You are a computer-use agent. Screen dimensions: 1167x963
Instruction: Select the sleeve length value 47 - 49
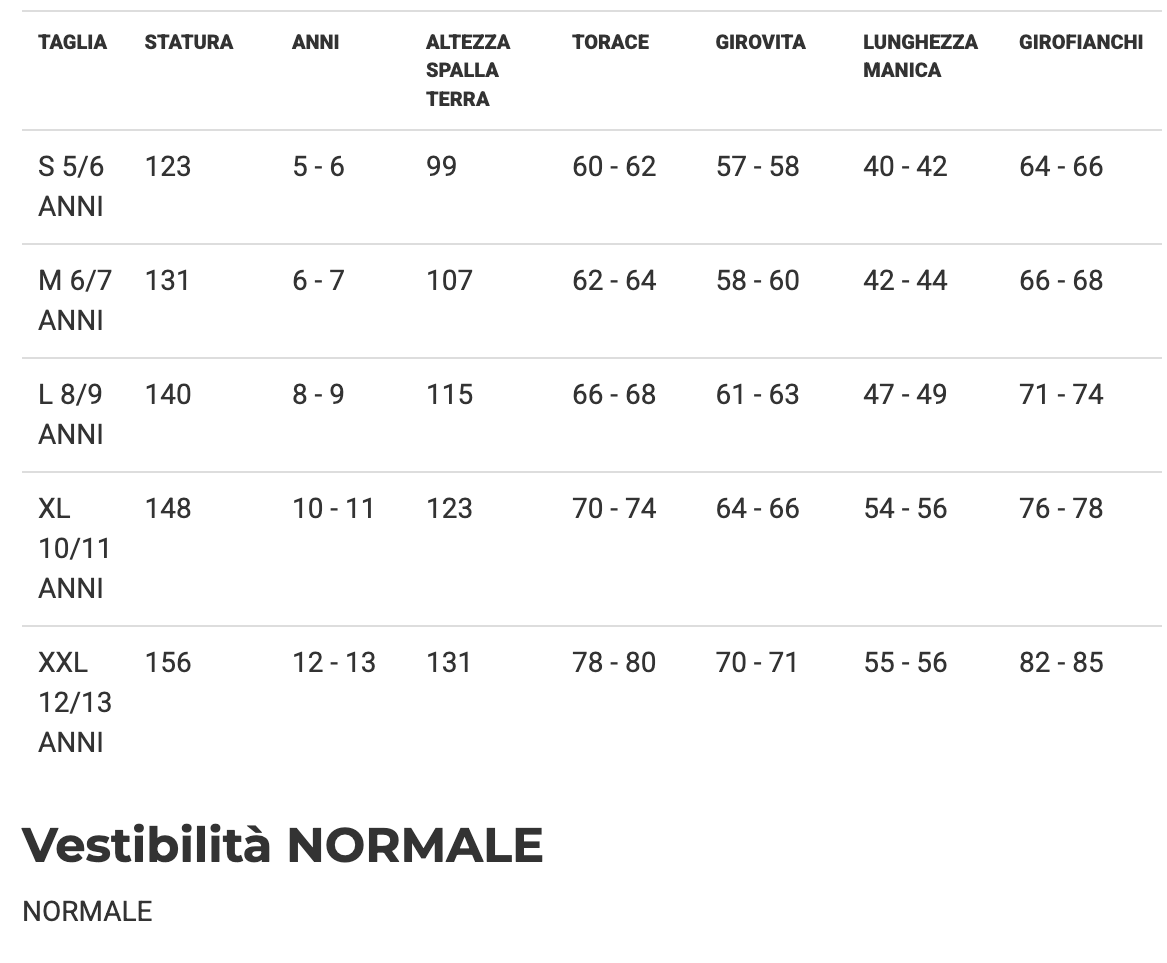tap(905, 394)
